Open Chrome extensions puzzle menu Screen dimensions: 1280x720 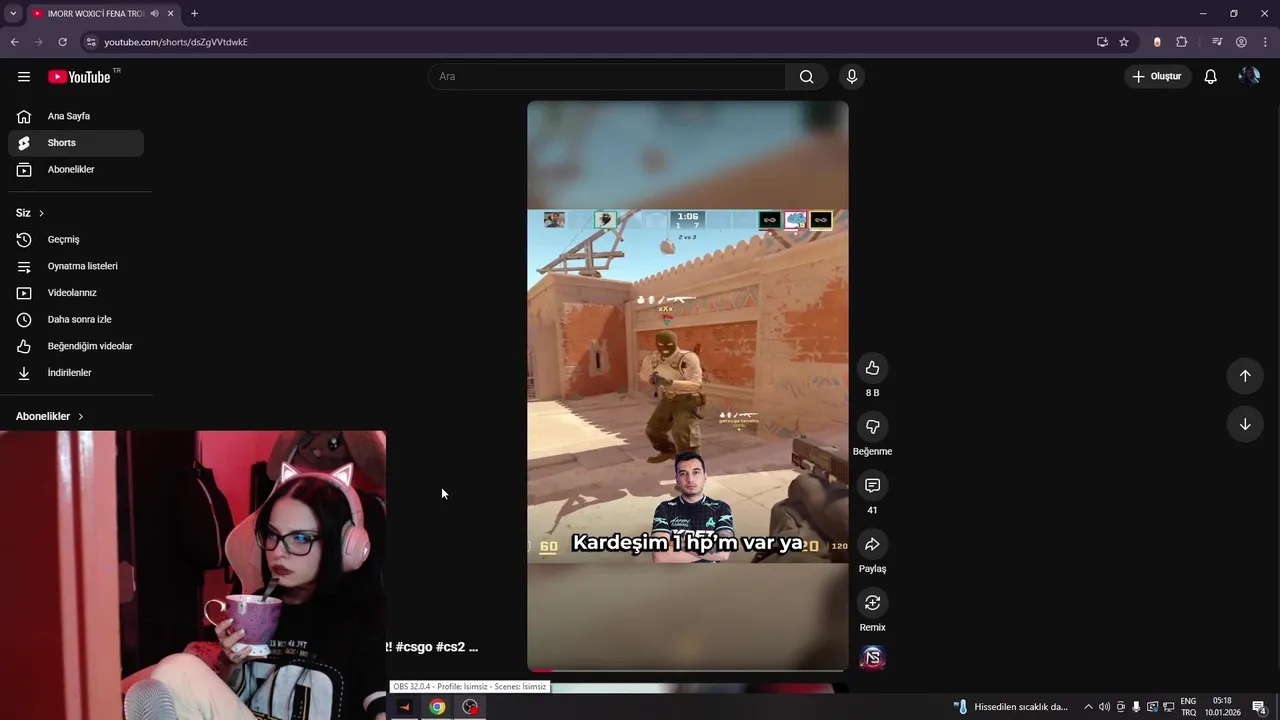tap(1182, 42)
